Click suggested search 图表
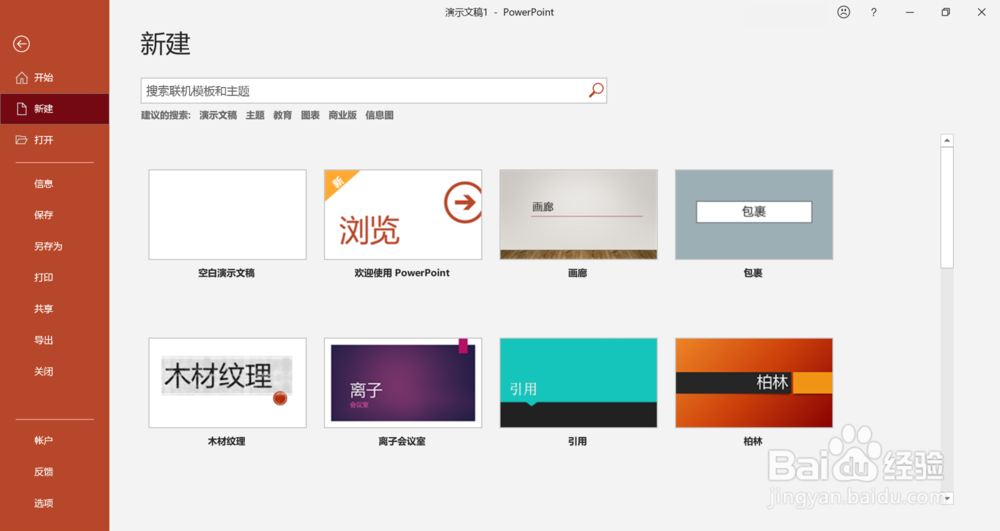The image size is (1000, 531). (310, 115)
